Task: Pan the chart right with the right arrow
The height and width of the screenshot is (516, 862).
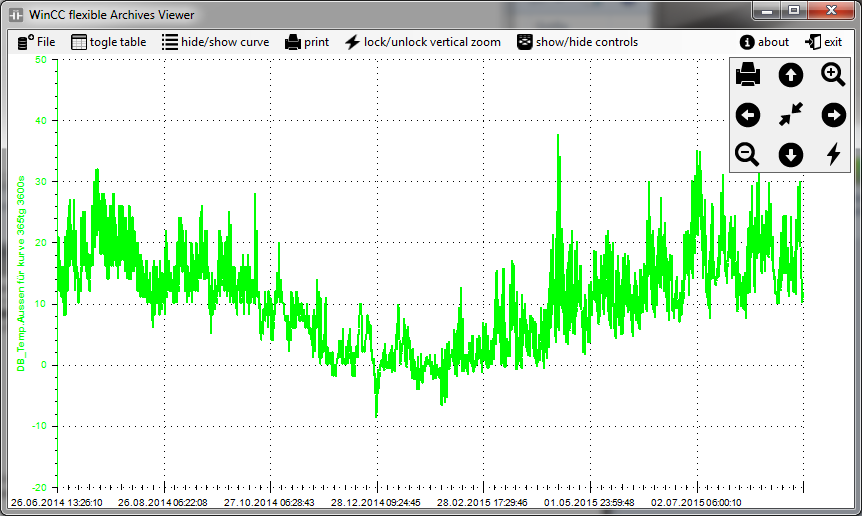Action: click(833, 115)
